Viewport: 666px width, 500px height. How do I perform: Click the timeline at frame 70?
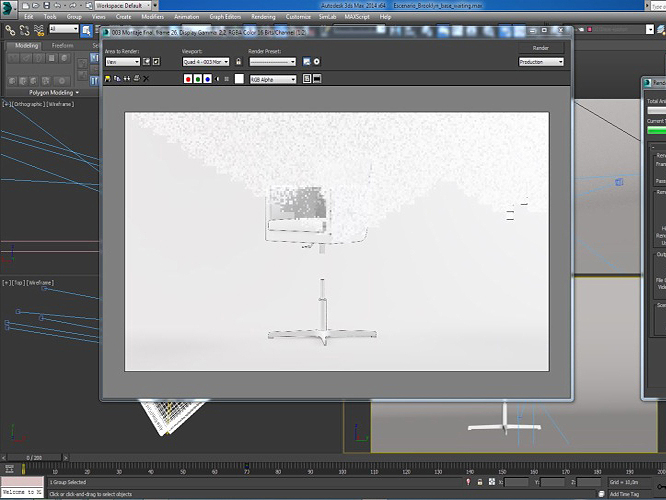[247, 470]
